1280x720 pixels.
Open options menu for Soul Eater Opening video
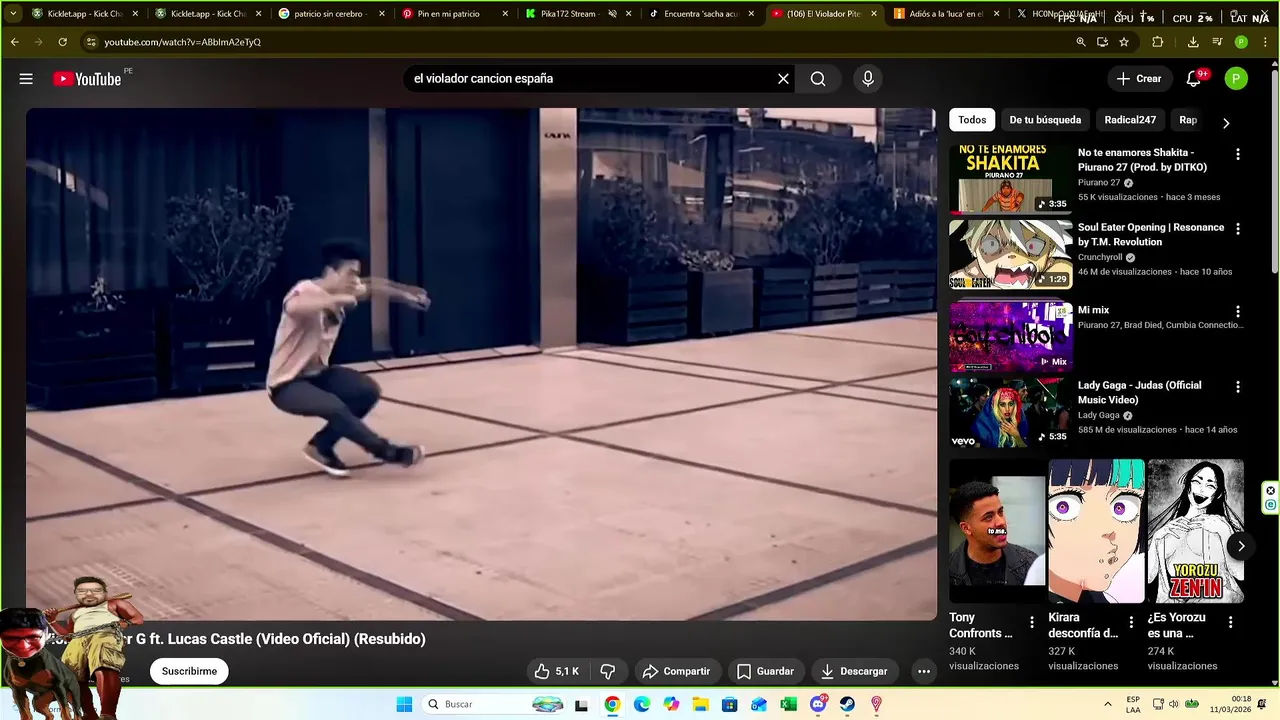click(x=1238, y=229)
